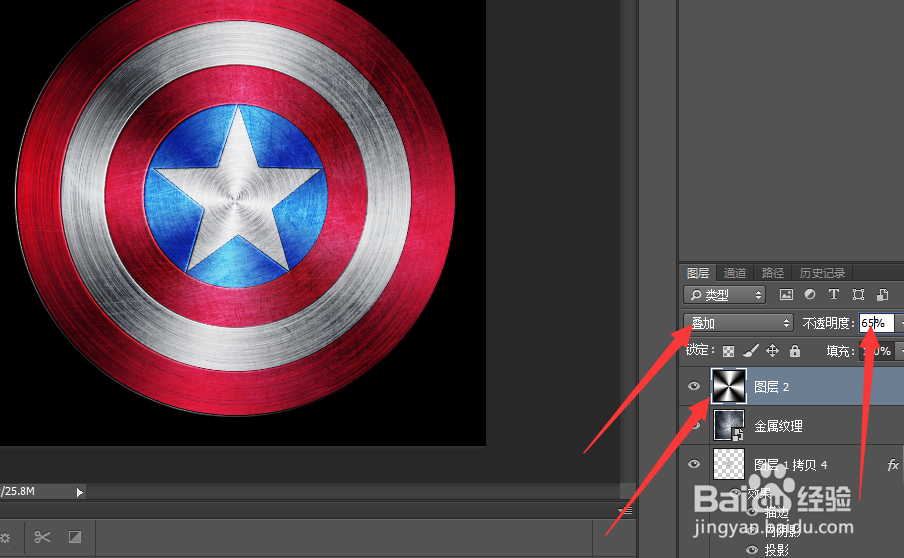Switch to the 路径 tab

point(773,273)
